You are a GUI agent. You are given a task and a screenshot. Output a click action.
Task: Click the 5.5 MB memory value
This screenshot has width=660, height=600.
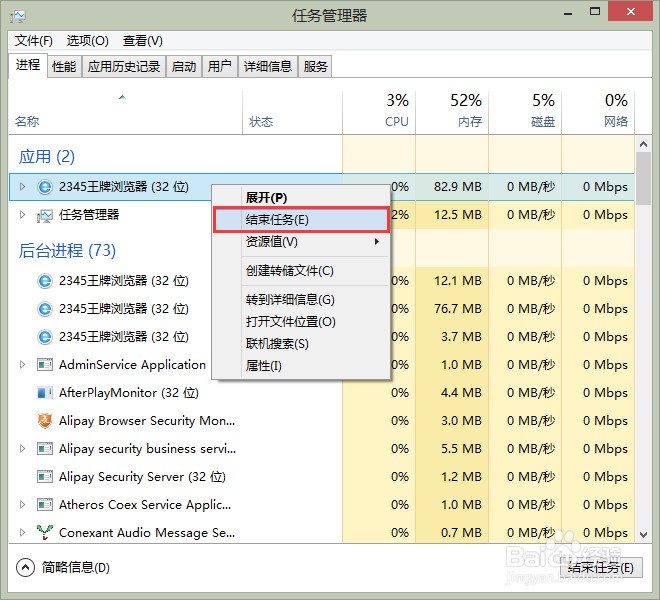pos(461,449)
